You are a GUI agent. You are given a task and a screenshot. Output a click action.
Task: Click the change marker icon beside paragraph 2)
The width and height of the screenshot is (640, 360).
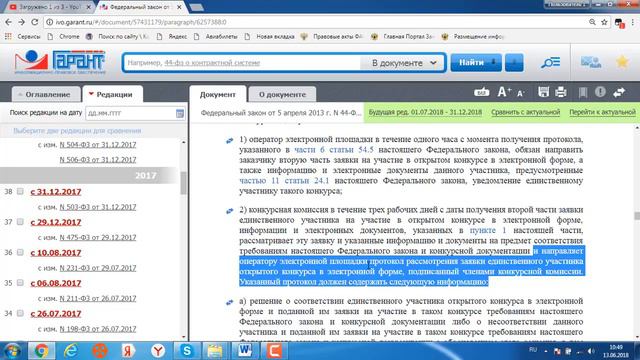229,211
